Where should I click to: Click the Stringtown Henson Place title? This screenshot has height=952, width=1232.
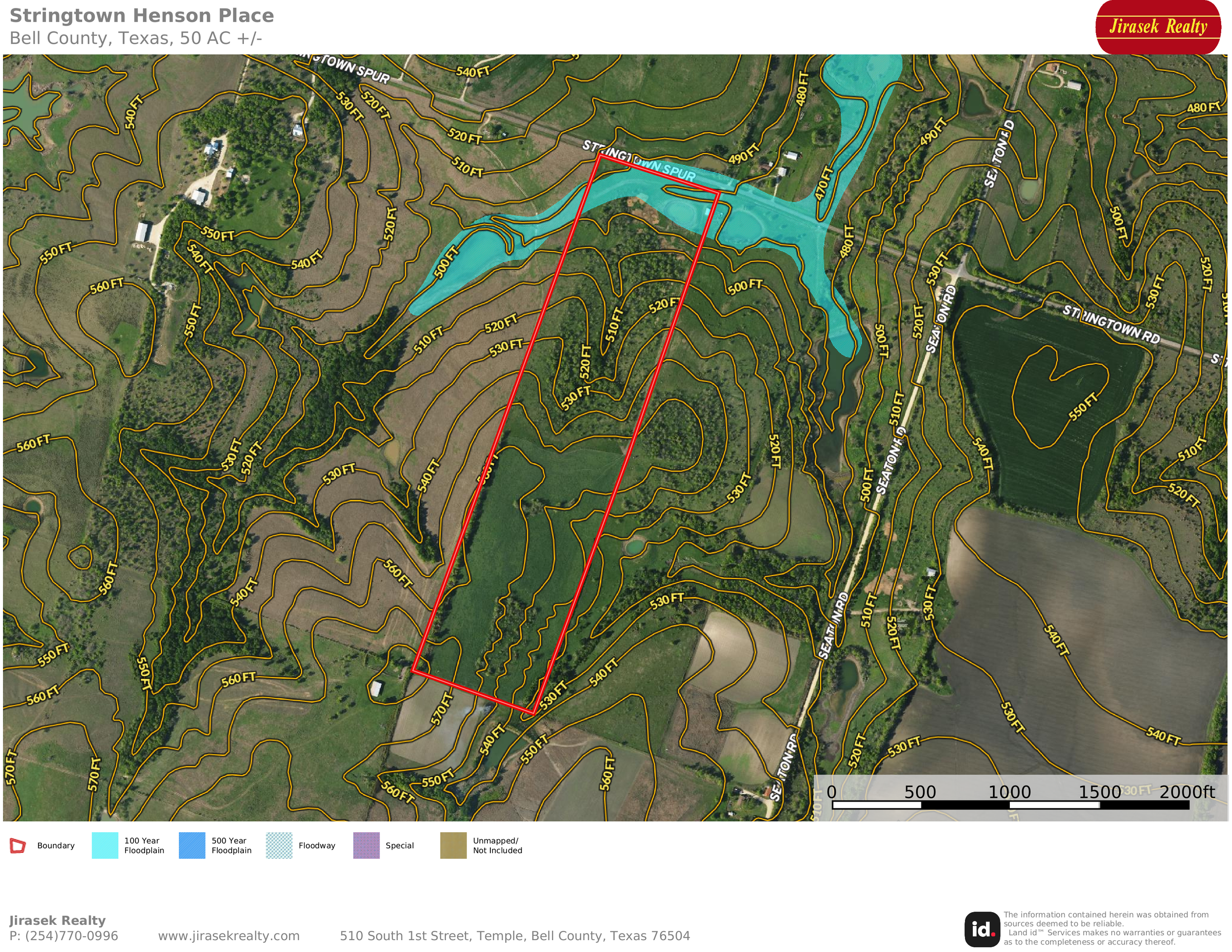tap(141, 16)
